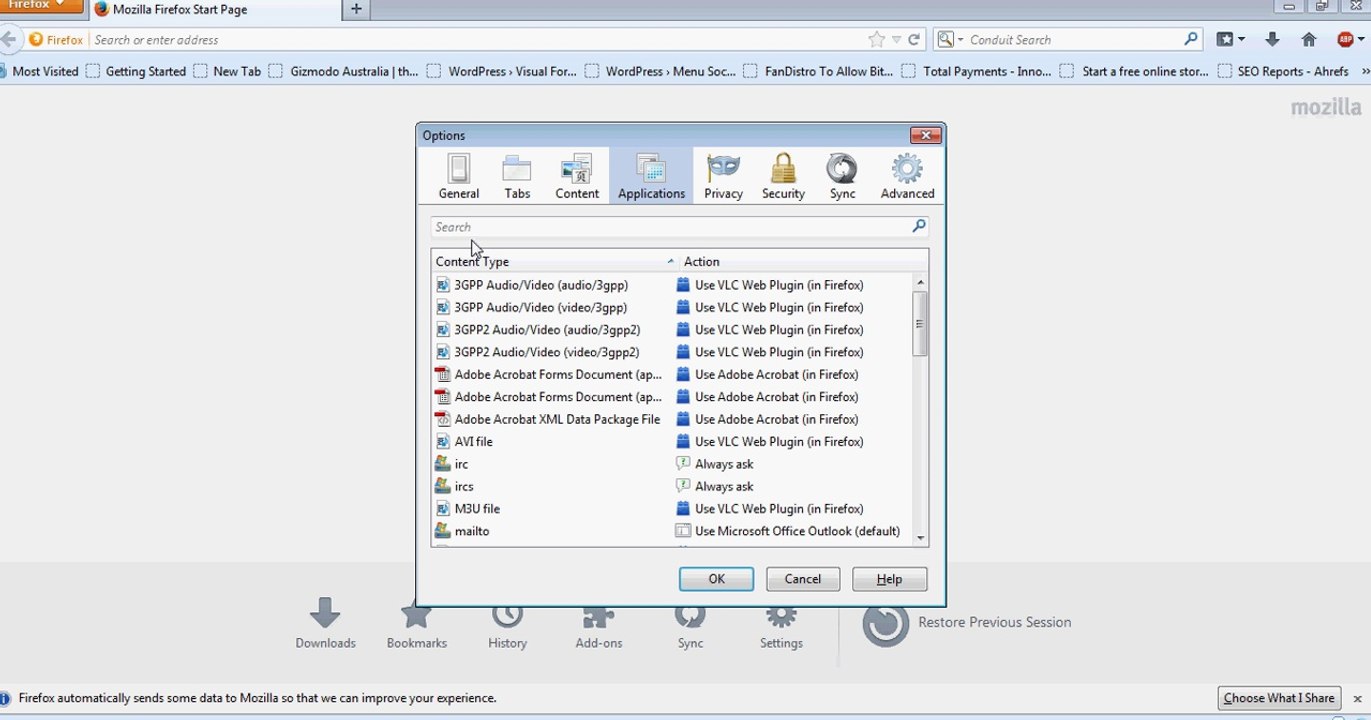Click the mailto row icon
The image size is (1371, 720).
point(443,531)
